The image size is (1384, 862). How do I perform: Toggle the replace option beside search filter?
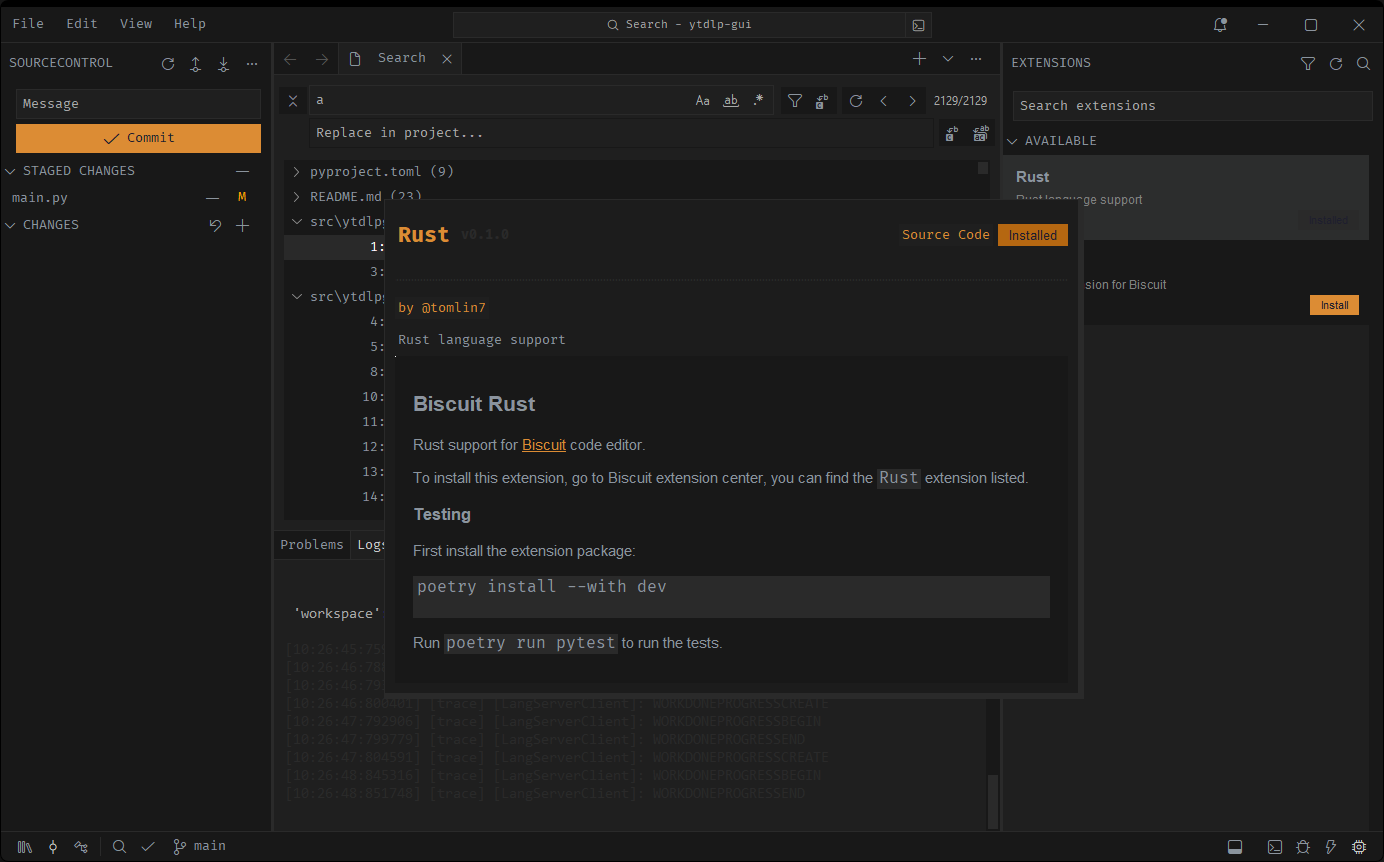[822, 100]
